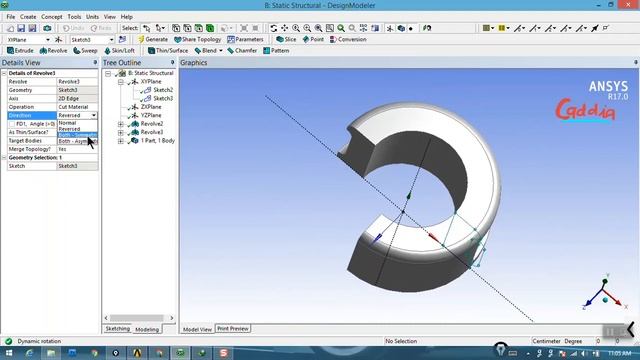Viewport: 640px width, 360px height.
Task: Collapse the Details of Revolve3 section
Action: tap(4, 73)
